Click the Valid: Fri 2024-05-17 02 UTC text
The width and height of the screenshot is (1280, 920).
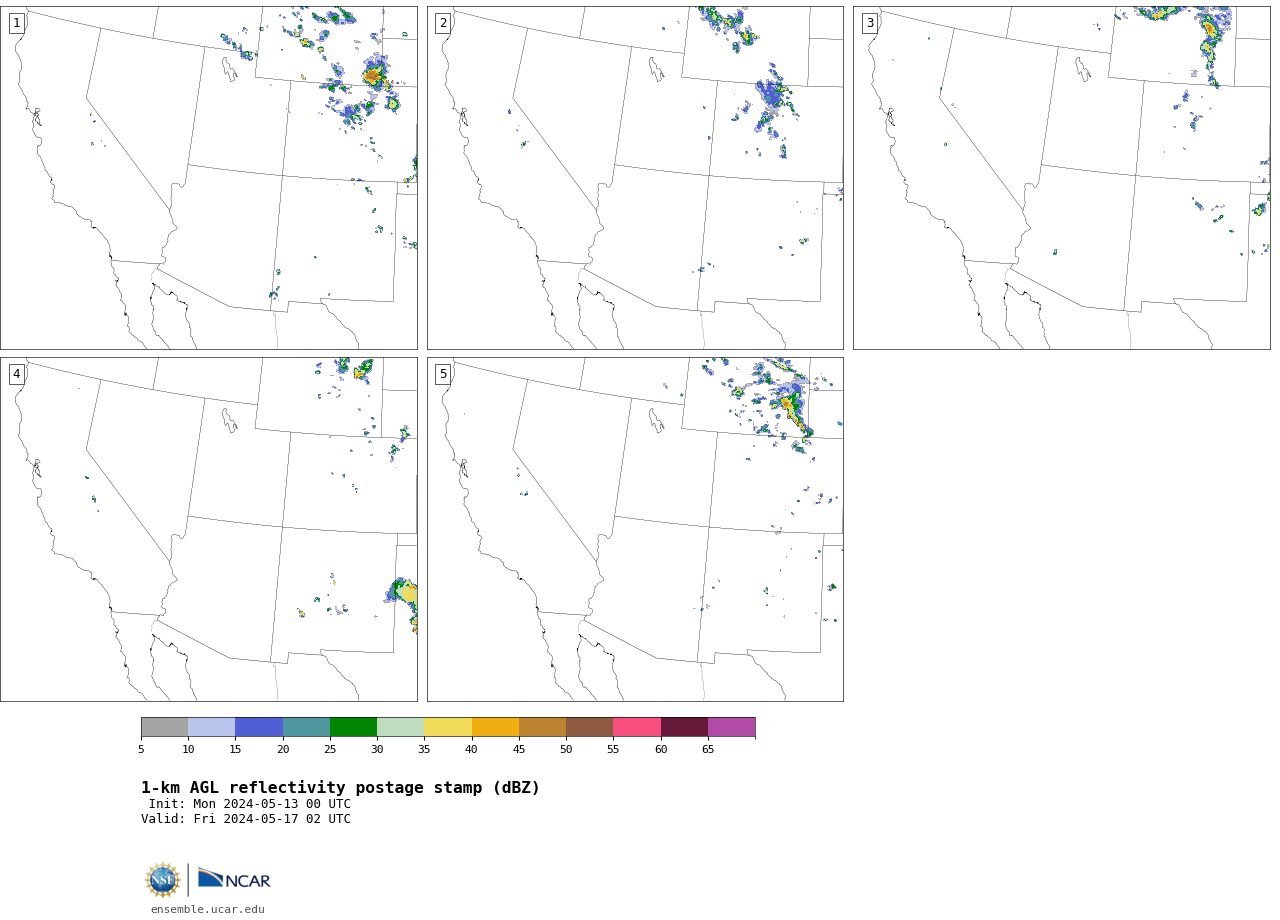point(246,819)
